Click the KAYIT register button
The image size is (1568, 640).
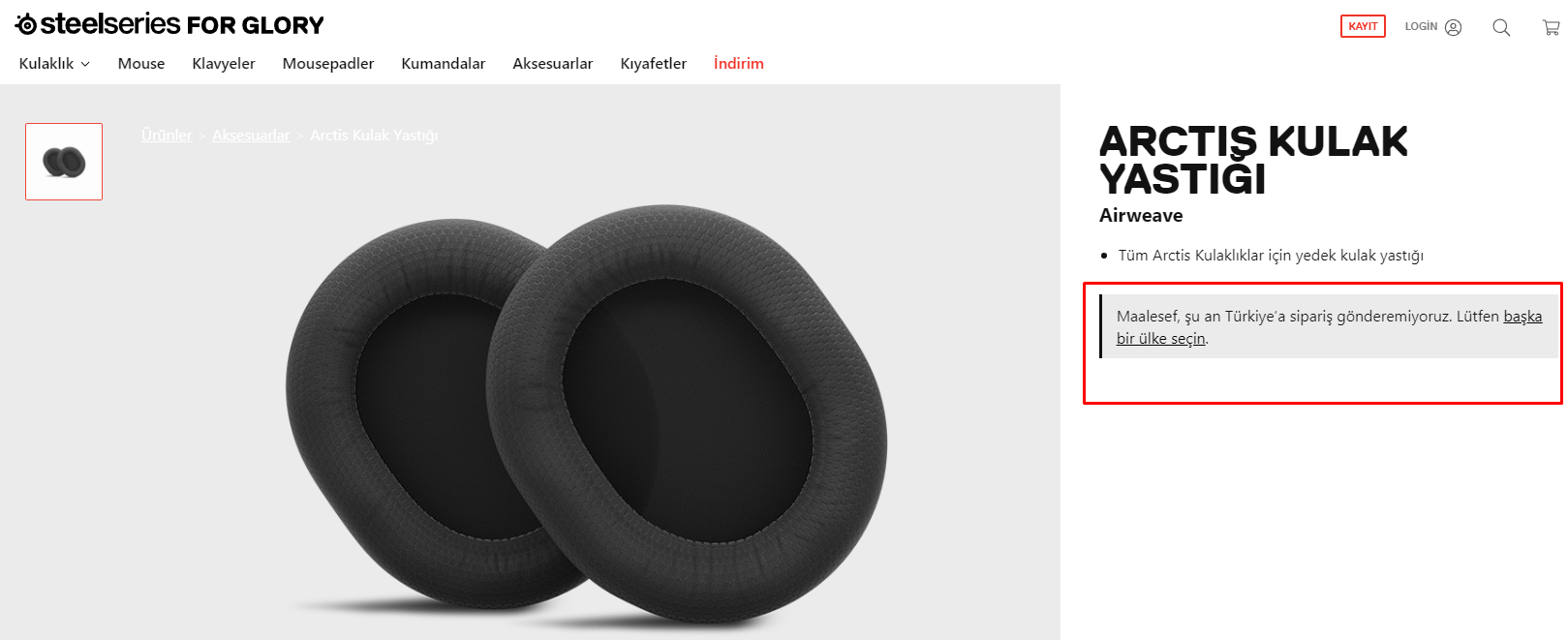[x=1363, y=26]
